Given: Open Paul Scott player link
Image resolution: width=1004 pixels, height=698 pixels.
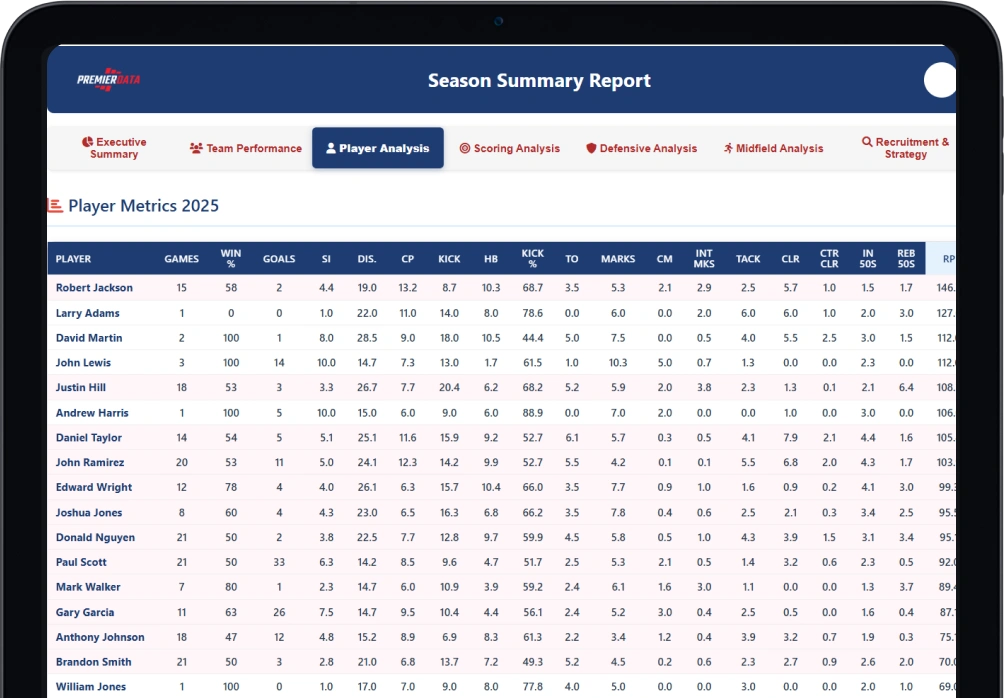Looking at the screenshot, I should coord(81,562).
